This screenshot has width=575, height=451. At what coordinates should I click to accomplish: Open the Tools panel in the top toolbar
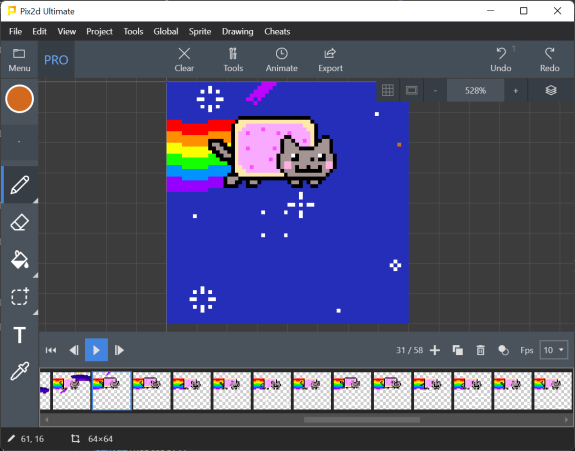[233, 60]
